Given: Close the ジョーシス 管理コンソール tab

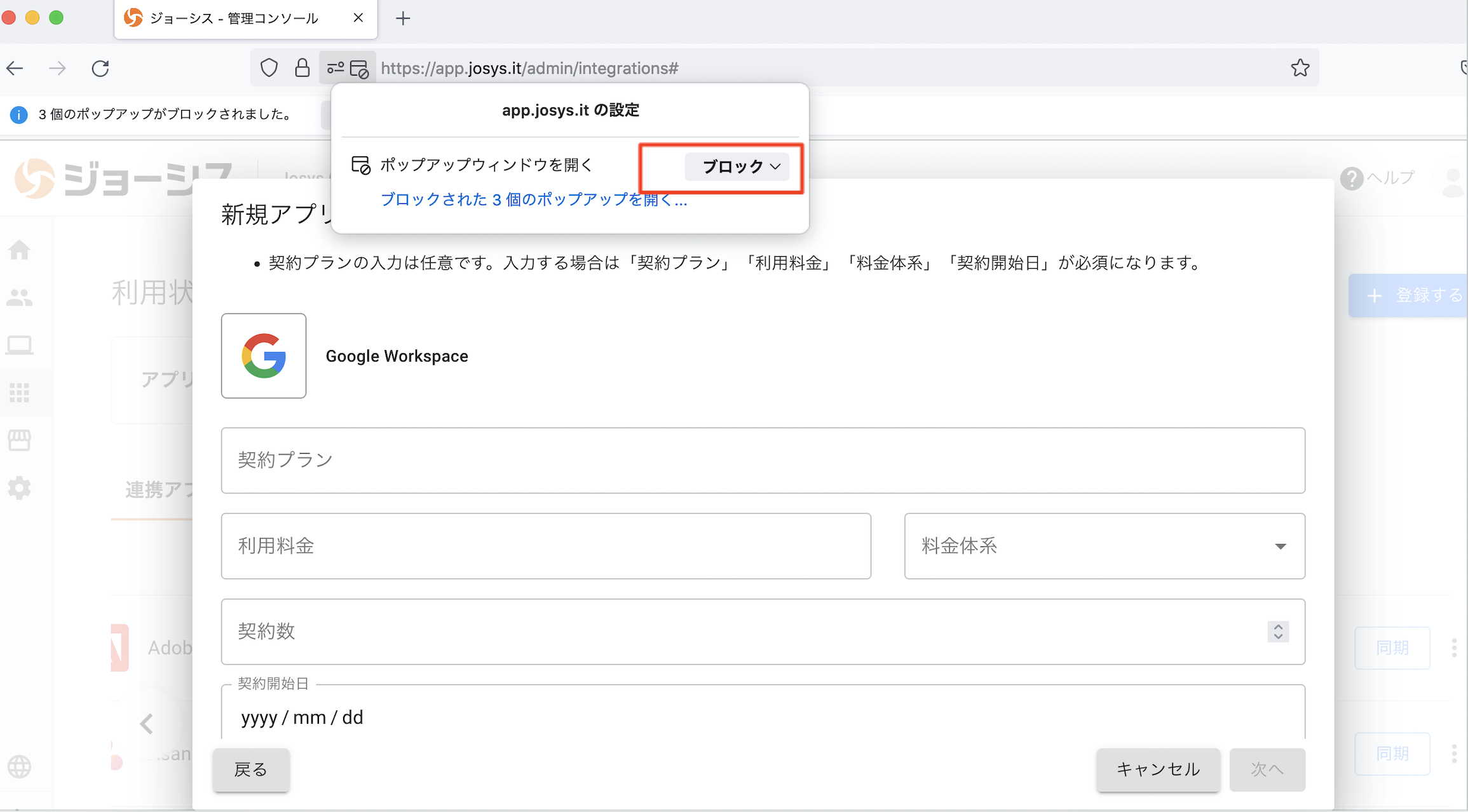Looking at the screenshot, I should pos(358,18).
